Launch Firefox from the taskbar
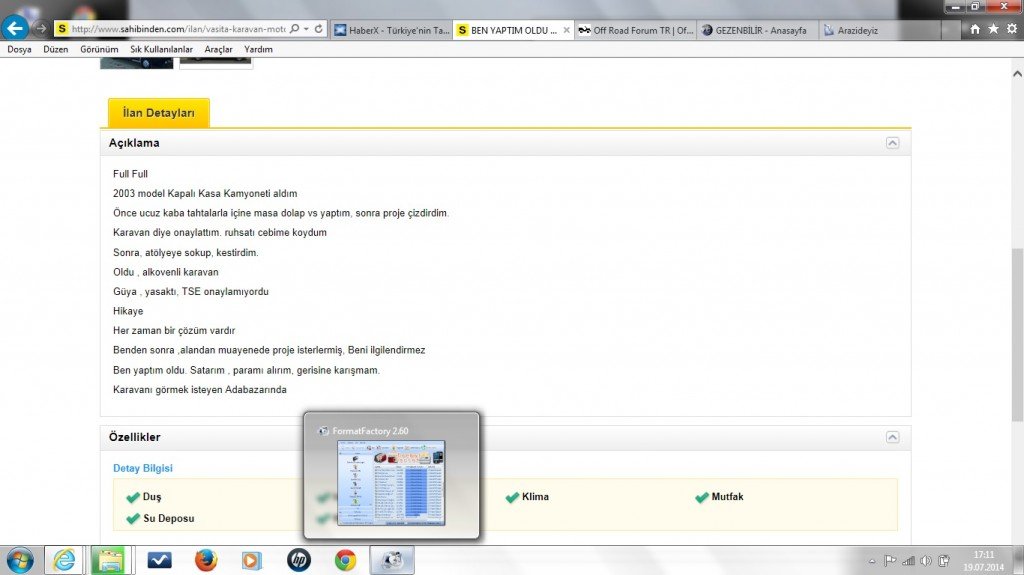 206,560
